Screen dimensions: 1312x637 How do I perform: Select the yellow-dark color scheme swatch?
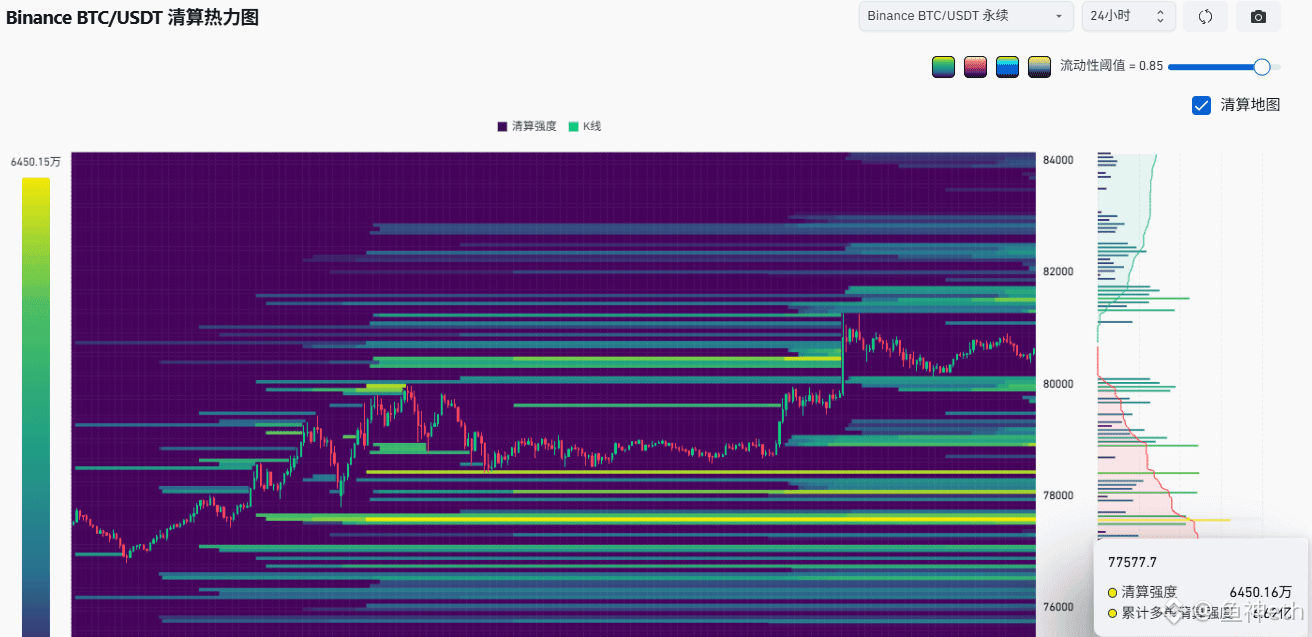[x=1039, y=67]
